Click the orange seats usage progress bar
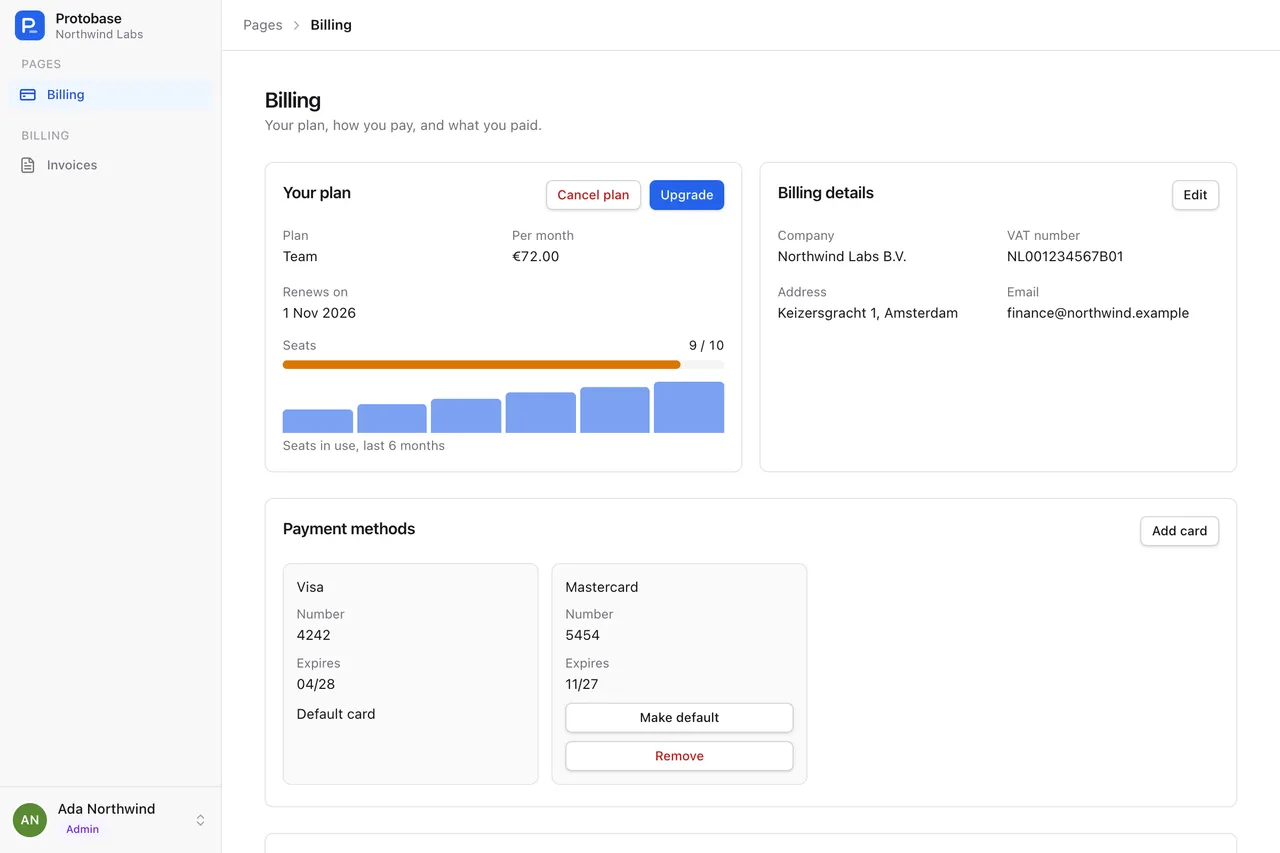This screenshot has width=1280, height=853. tap(481, 365)
